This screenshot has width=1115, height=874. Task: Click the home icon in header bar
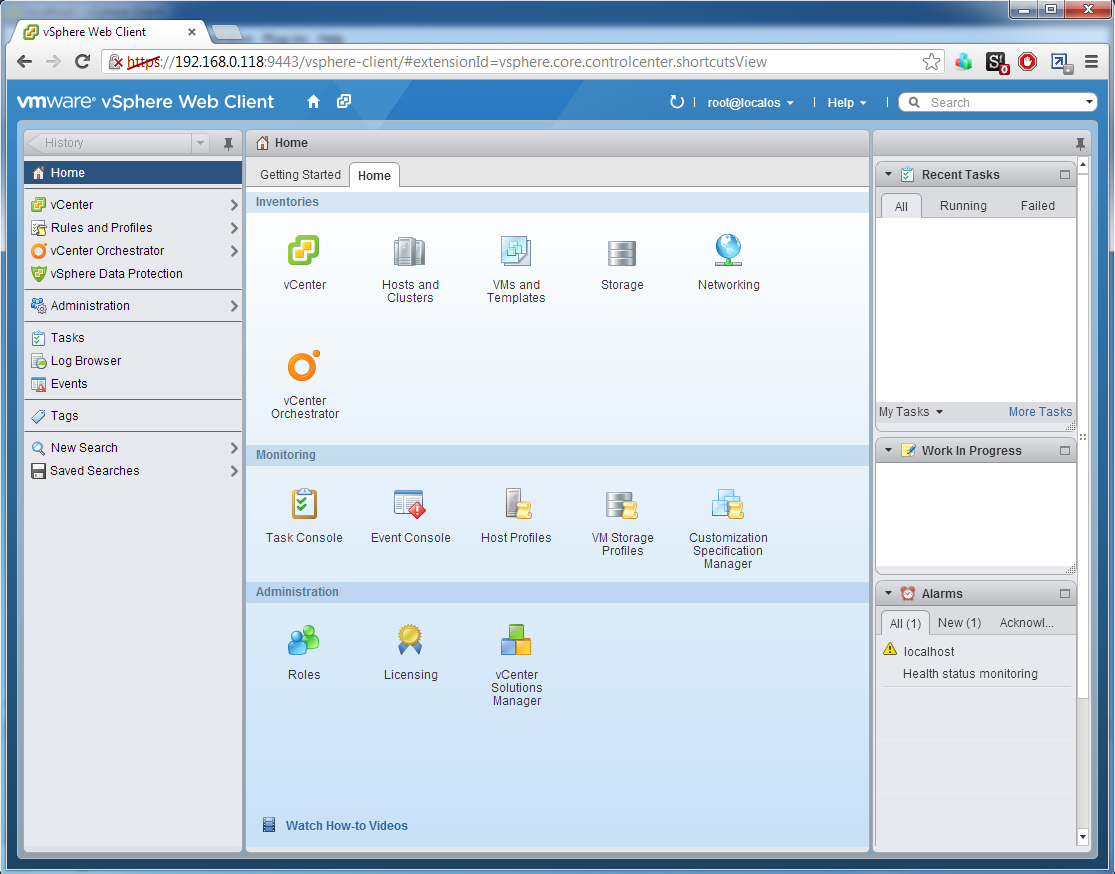(314, 102)
